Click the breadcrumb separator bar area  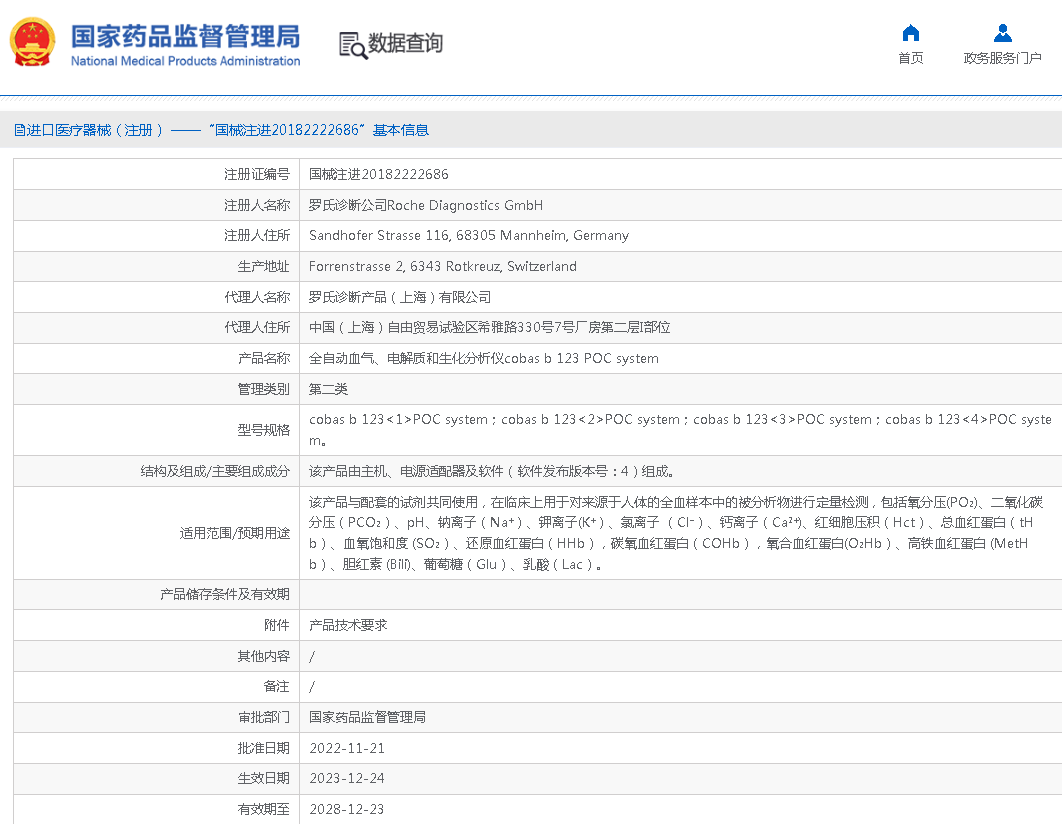point(162,130)
